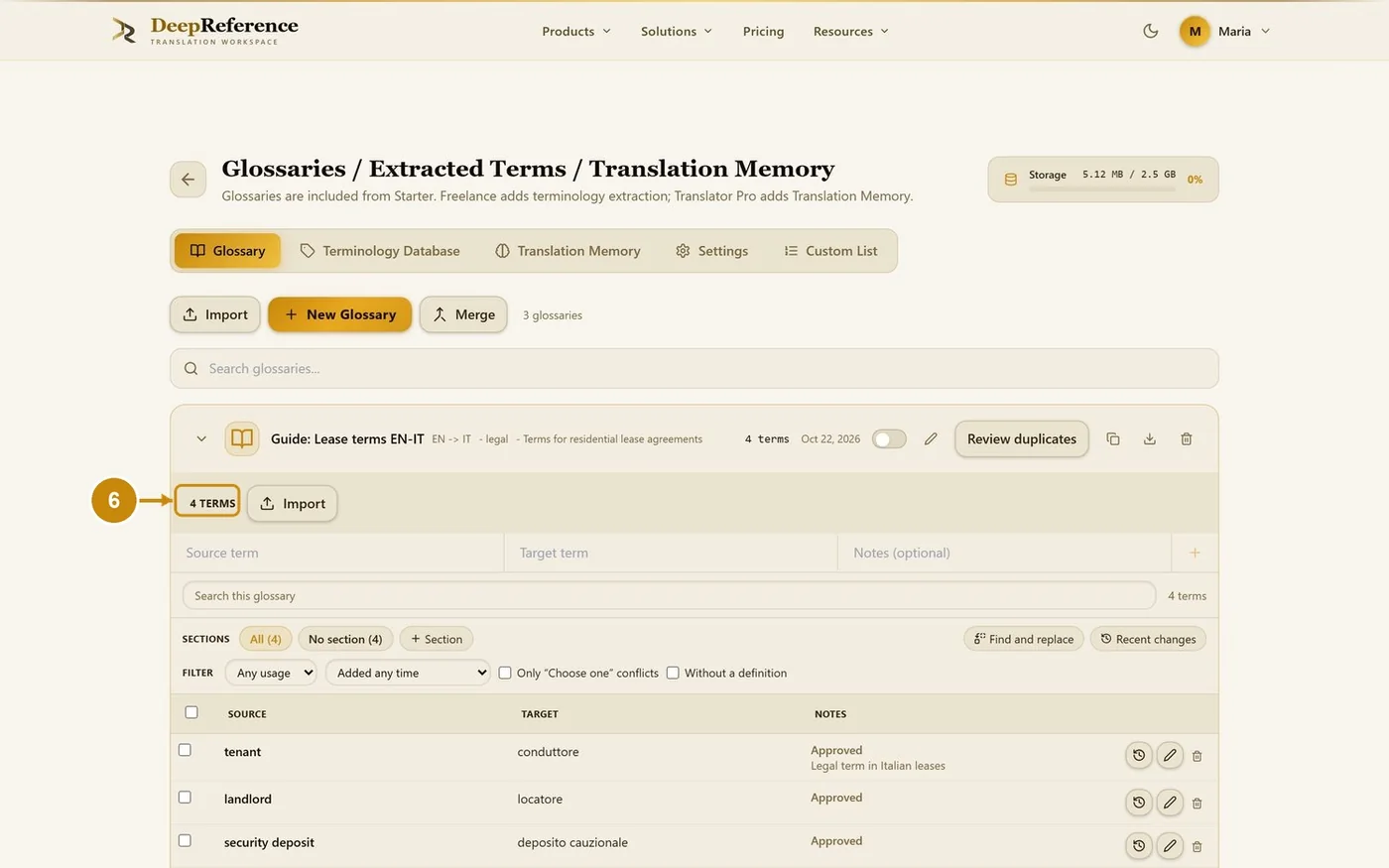The height and width of the screenshot is (868, 1389).
Task: Check Without a definition filter
Action: click(x=673, y=673)
